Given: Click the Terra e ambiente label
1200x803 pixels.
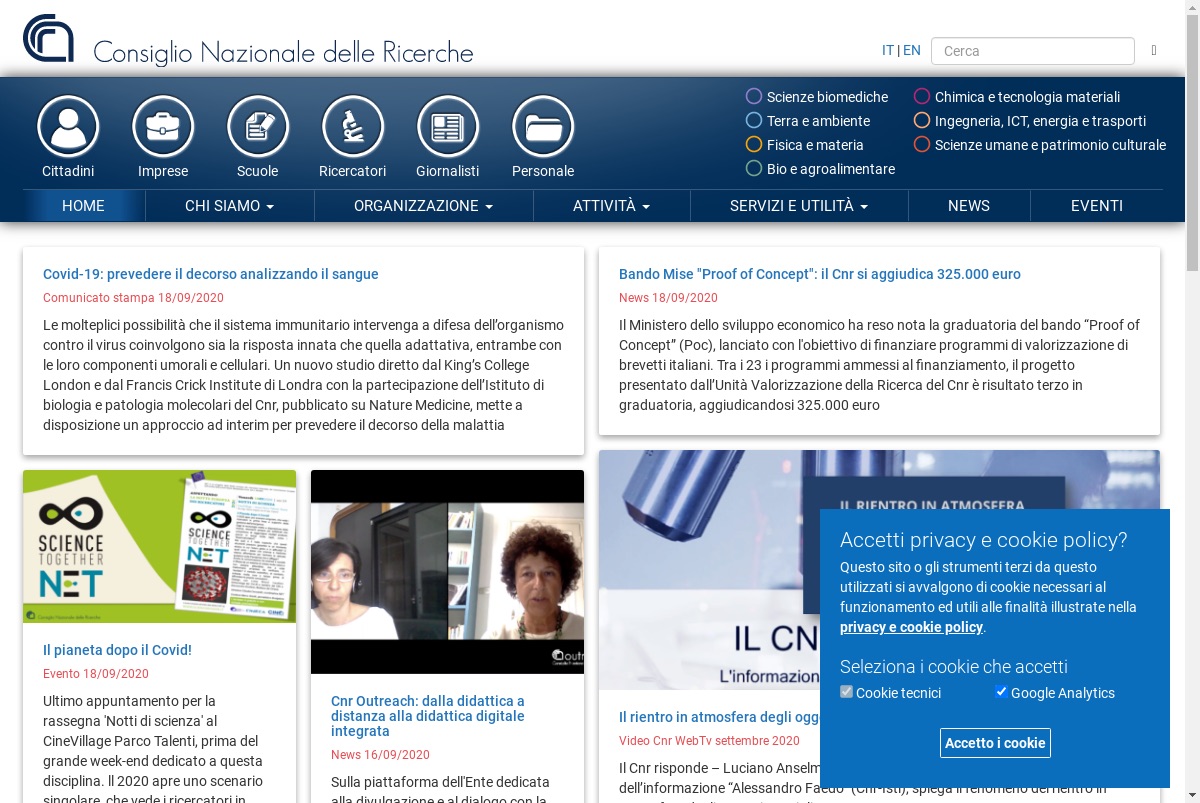Looking at the screenshot, I should (818, 121).
